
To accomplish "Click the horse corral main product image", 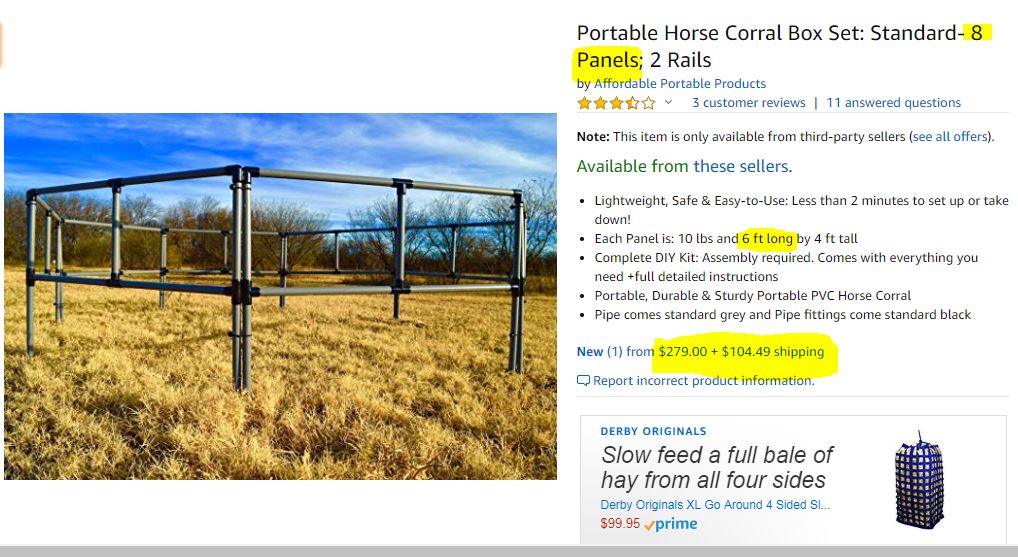I will (x=280, y=296).
